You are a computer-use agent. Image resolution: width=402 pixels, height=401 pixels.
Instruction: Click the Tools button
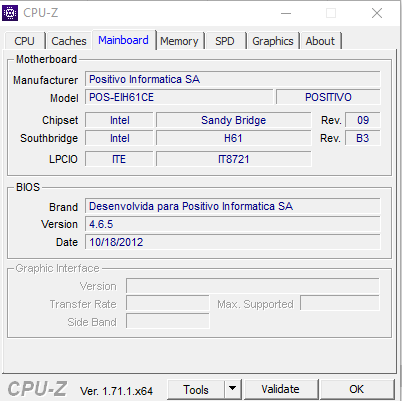click(x=196, y=389)
